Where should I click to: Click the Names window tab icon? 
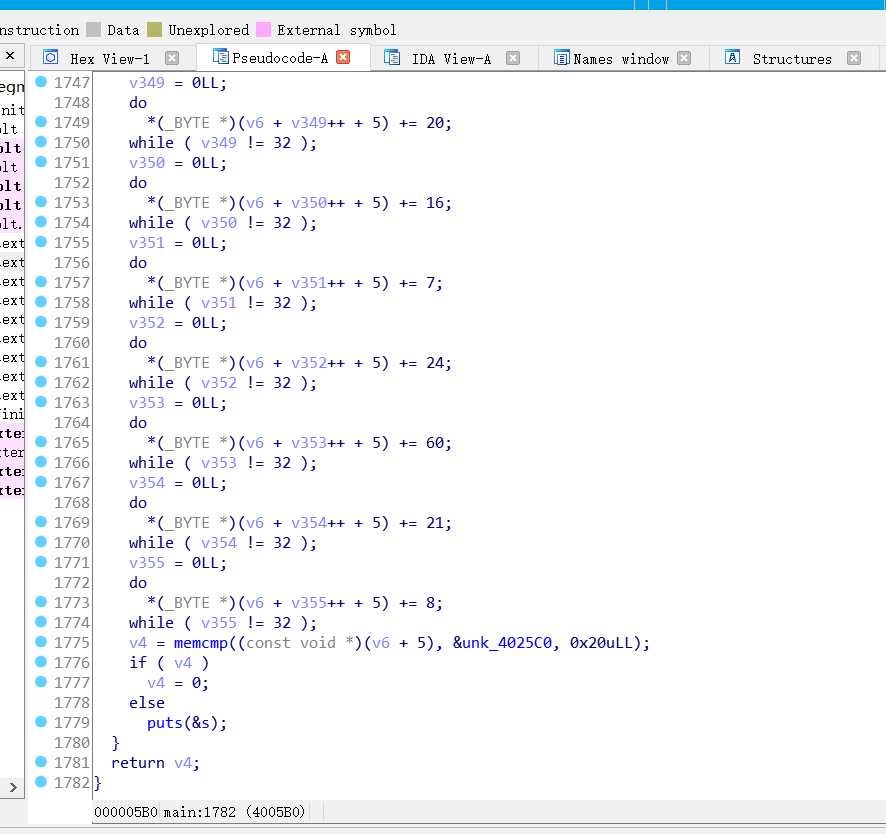click(x=562, y=58)
